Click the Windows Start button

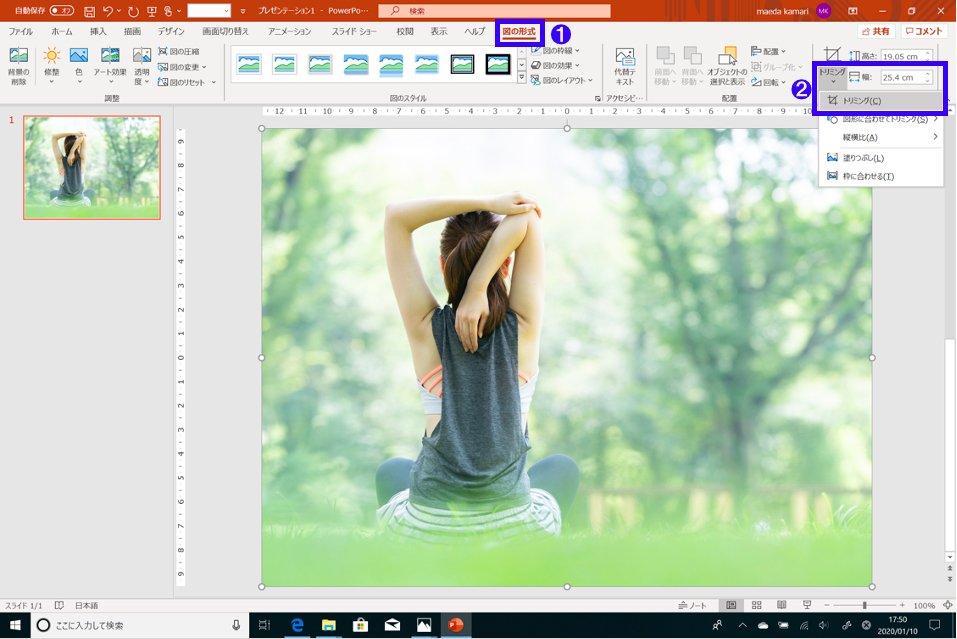pos(15,625)
